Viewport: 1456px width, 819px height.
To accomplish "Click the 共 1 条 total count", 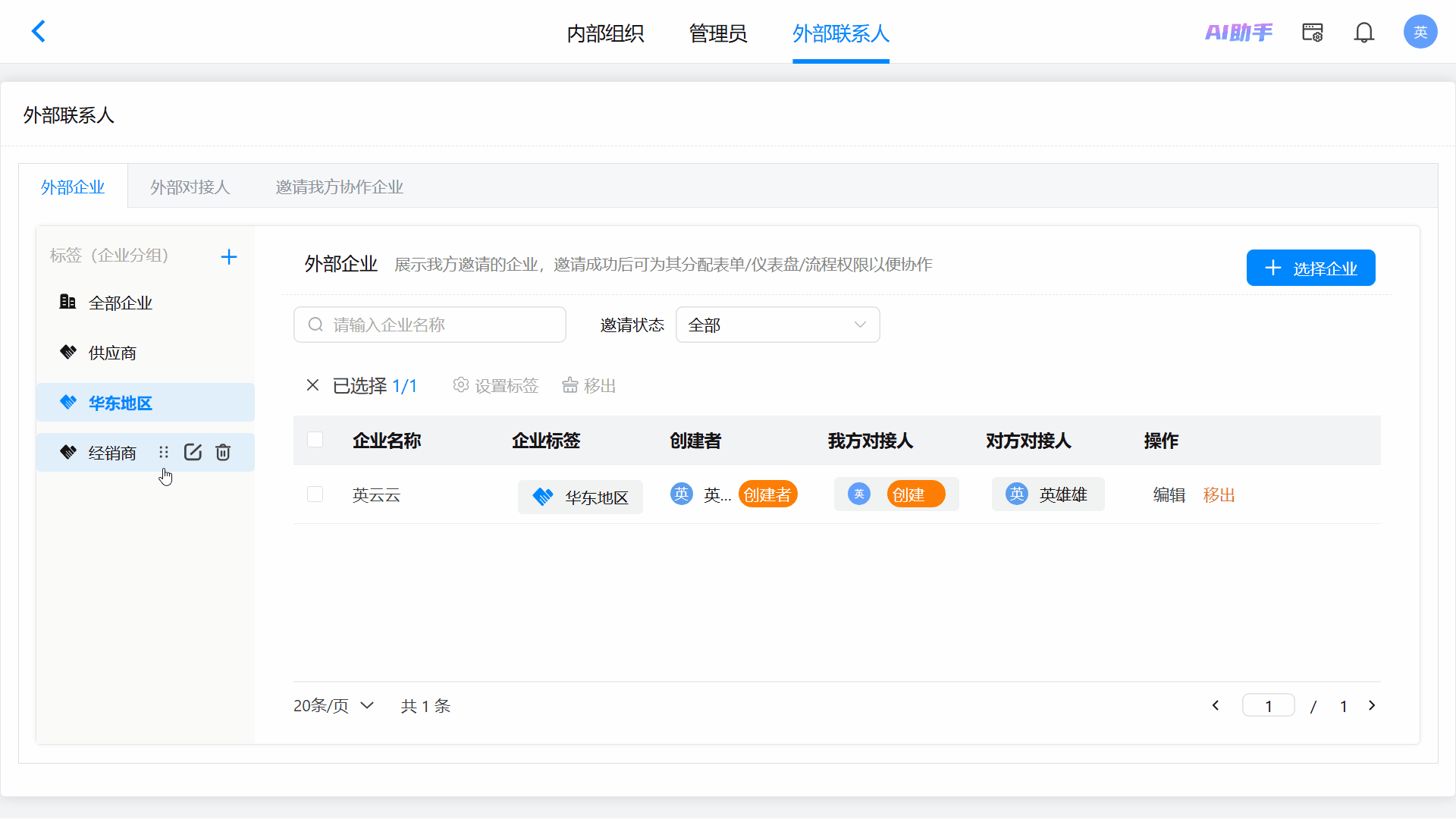I will click(x=425, y=706).
